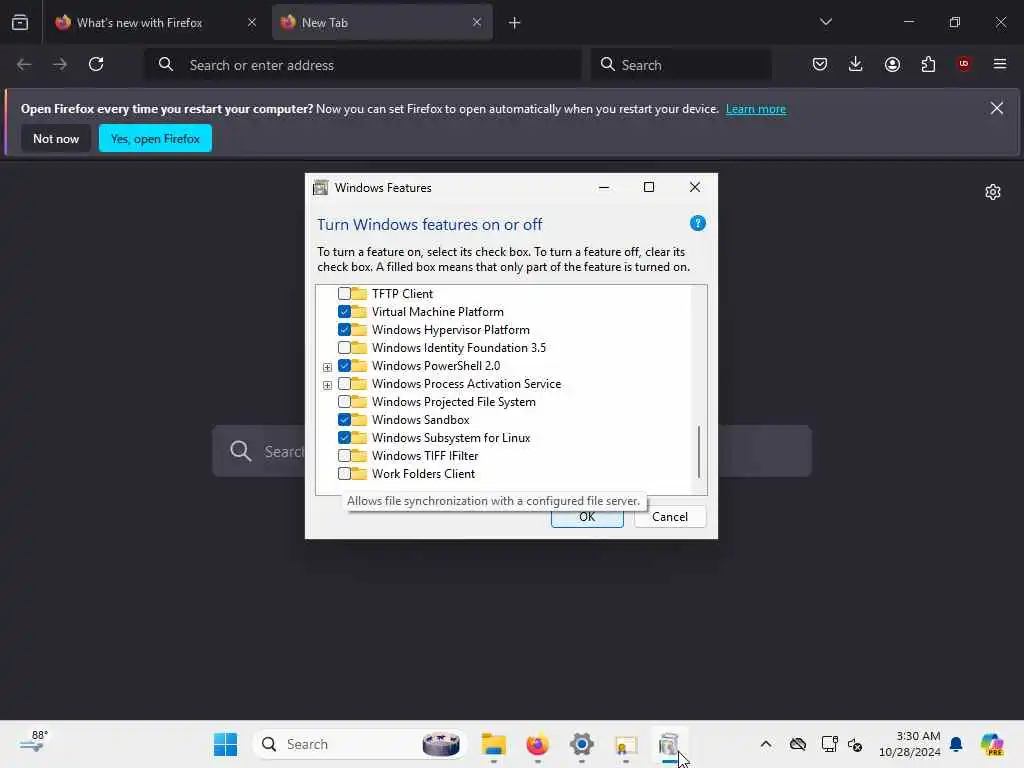Viewport: 1024px width, 768px height.
Task: Open Firefox View icon in tab strip
Action: [20, 22]
